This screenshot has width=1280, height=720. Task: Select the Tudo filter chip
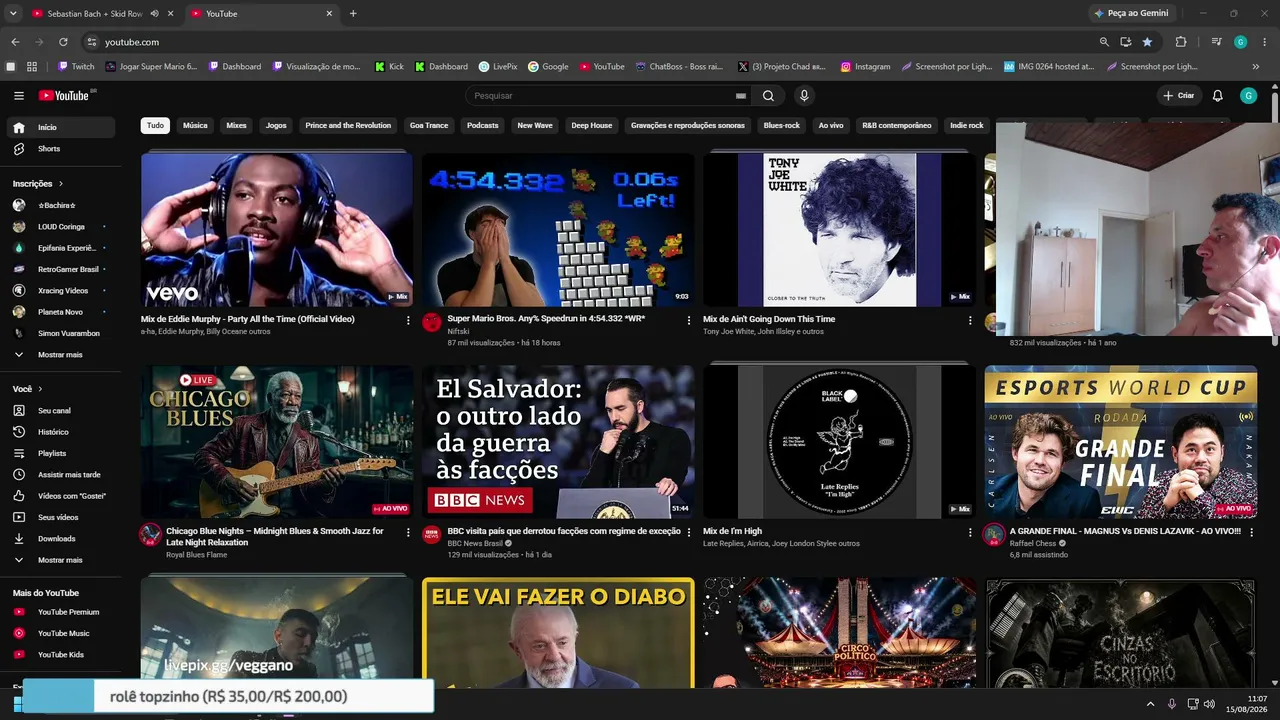pyautogui.click(x=155, y=126)
